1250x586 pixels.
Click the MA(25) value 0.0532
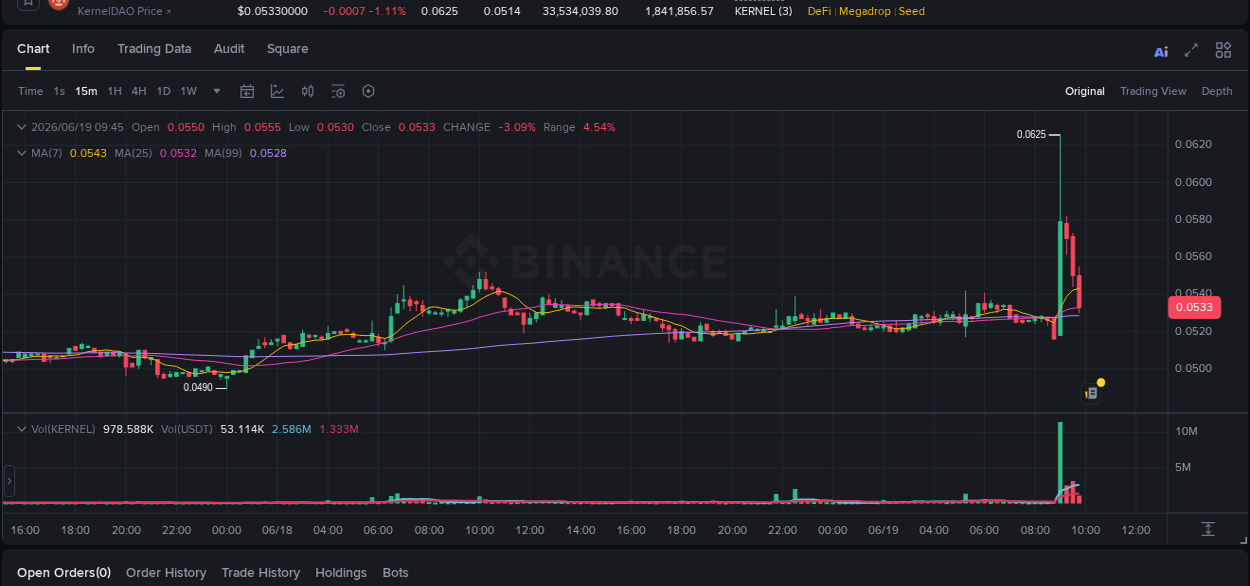click(178, 153)
